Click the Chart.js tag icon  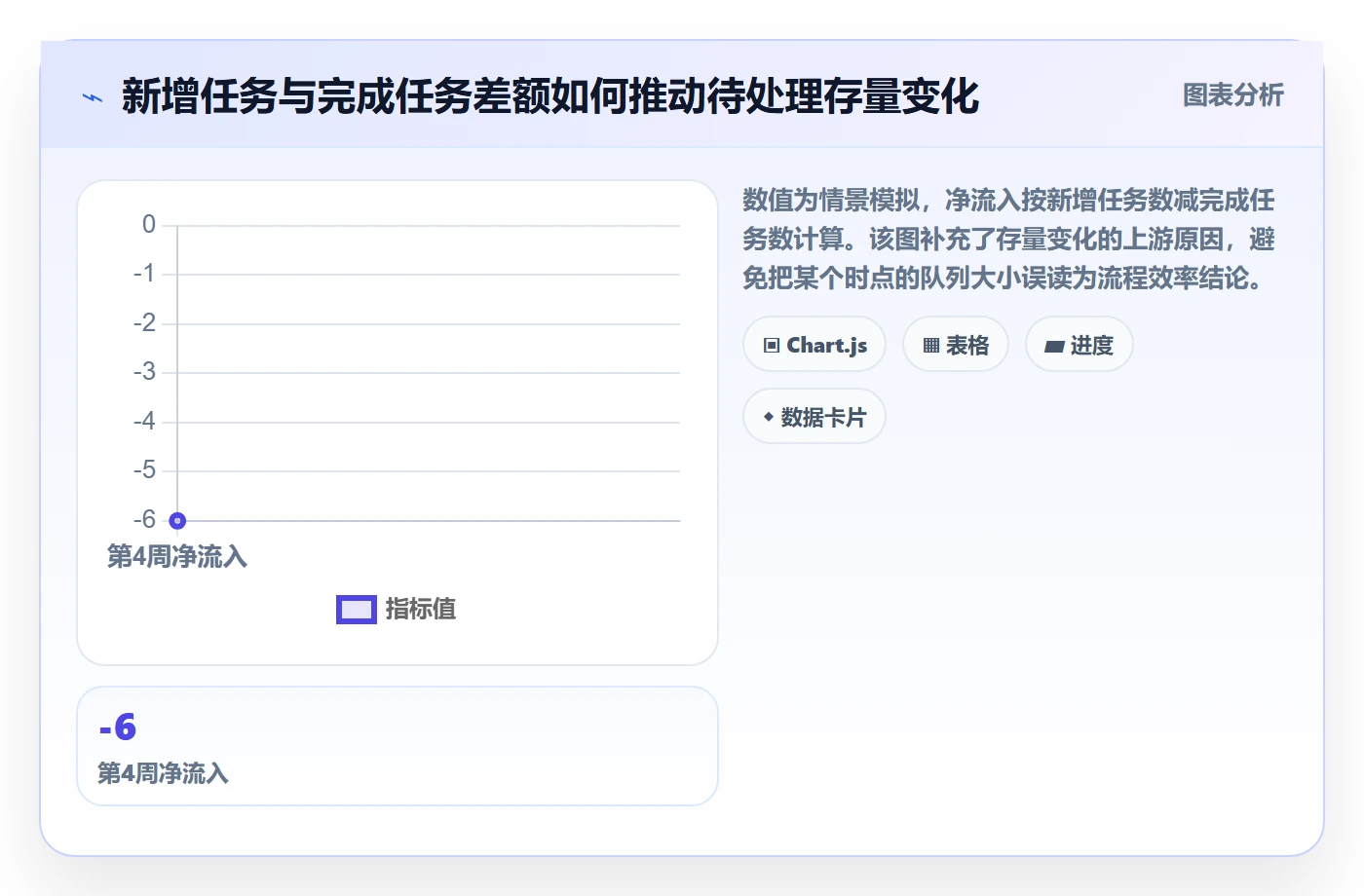772,345
